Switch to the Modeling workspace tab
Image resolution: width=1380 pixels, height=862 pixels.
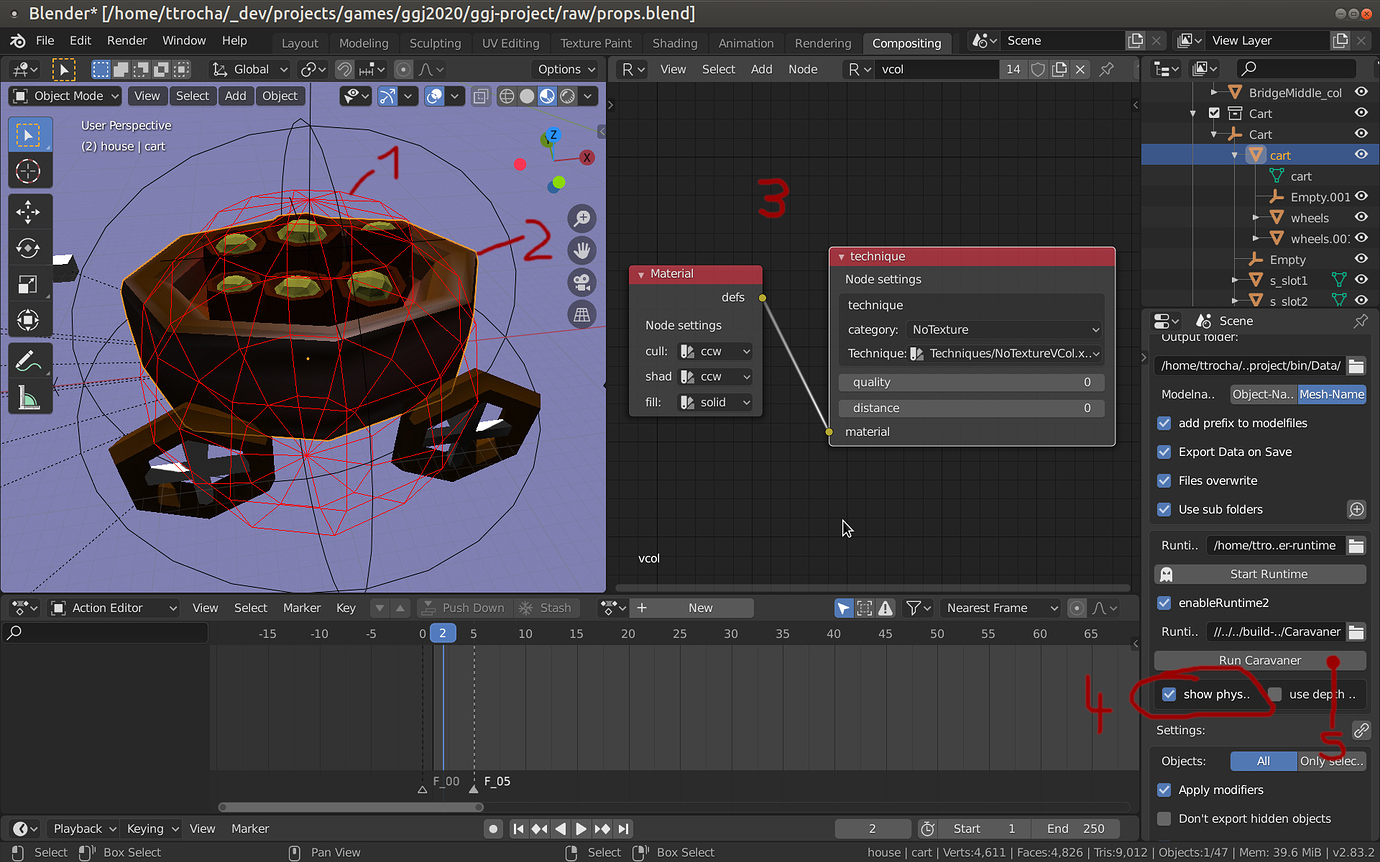364,43
